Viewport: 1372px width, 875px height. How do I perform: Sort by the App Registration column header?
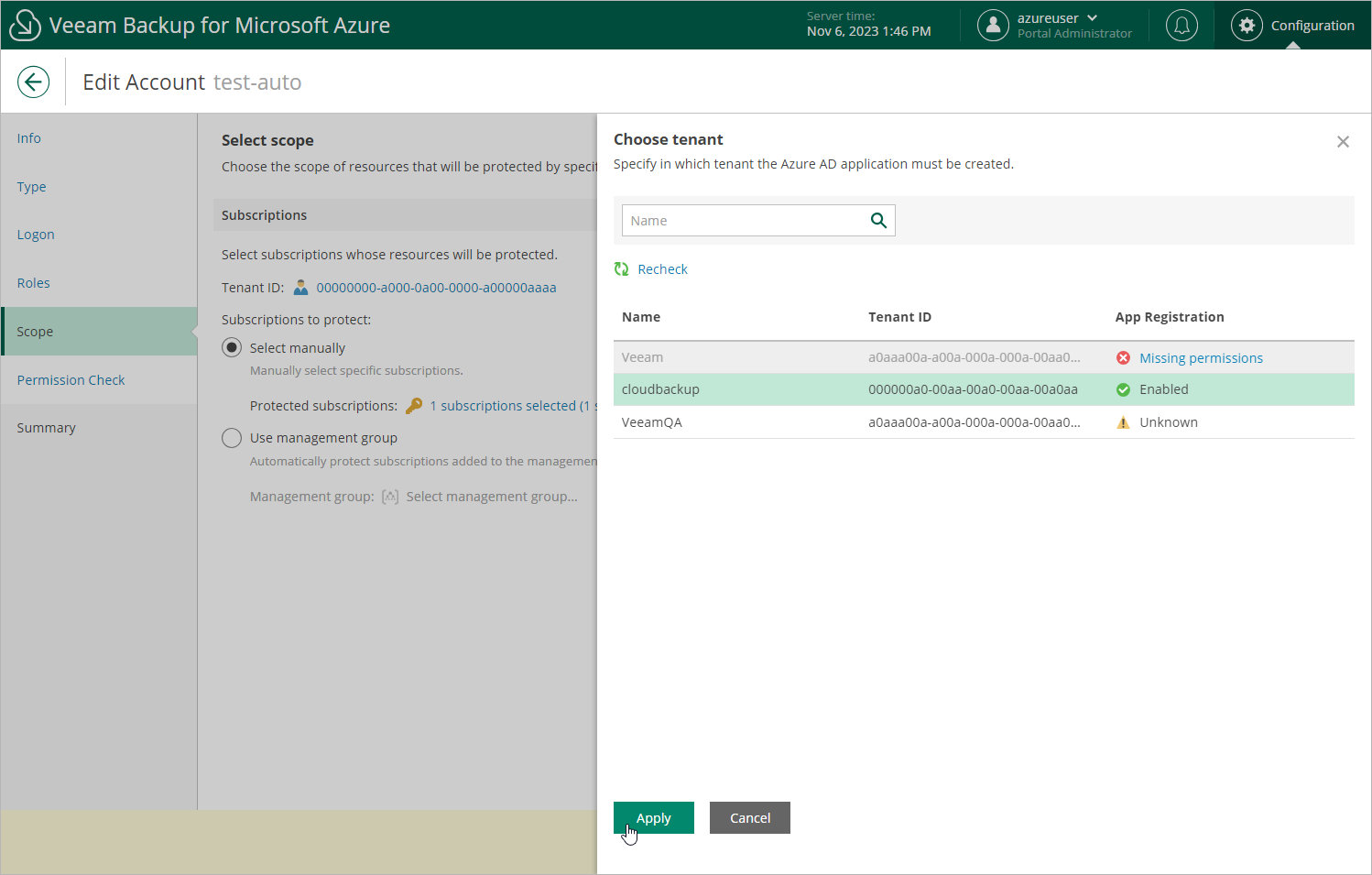[x=1170, y=317]
